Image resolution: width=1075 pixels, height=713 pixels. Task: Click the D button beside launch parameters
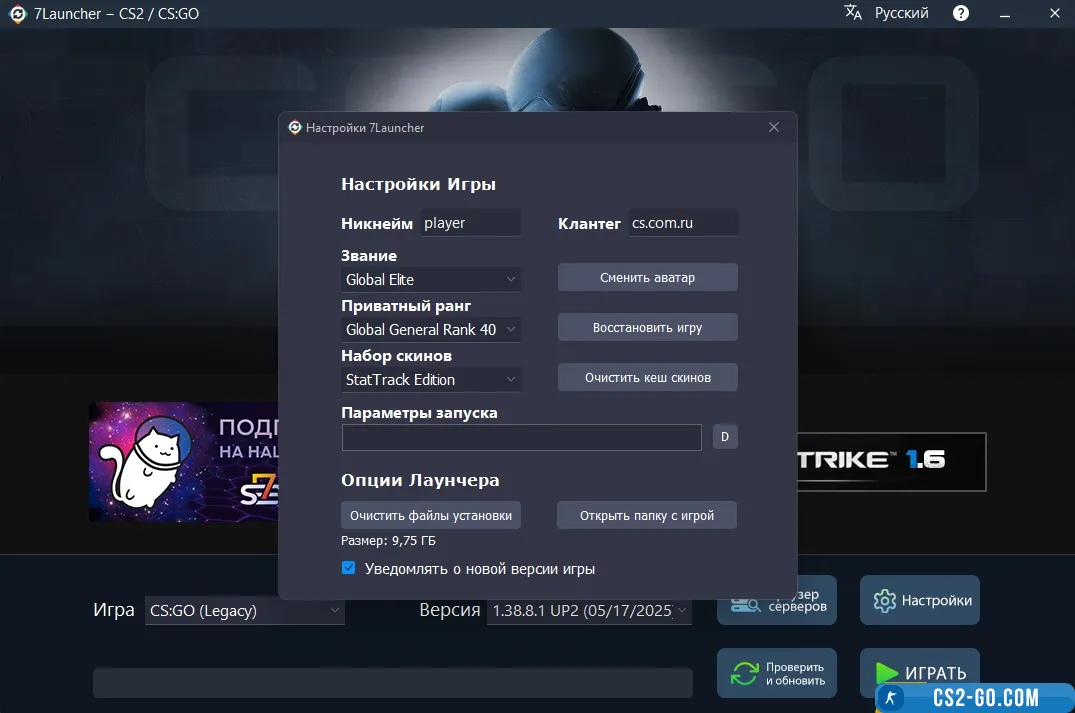tap(725, 437)
